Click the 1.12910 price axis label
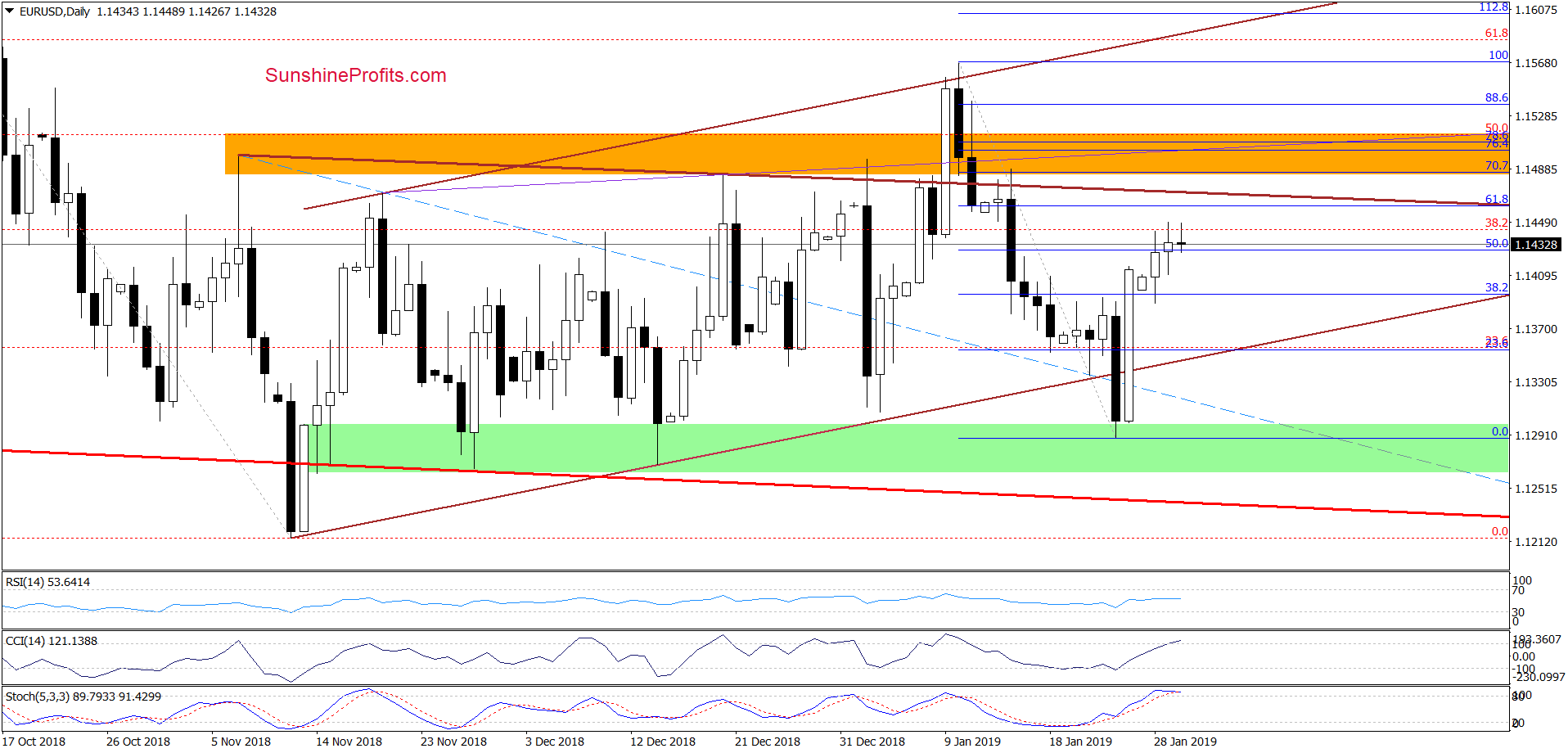 click(1536, 435)
